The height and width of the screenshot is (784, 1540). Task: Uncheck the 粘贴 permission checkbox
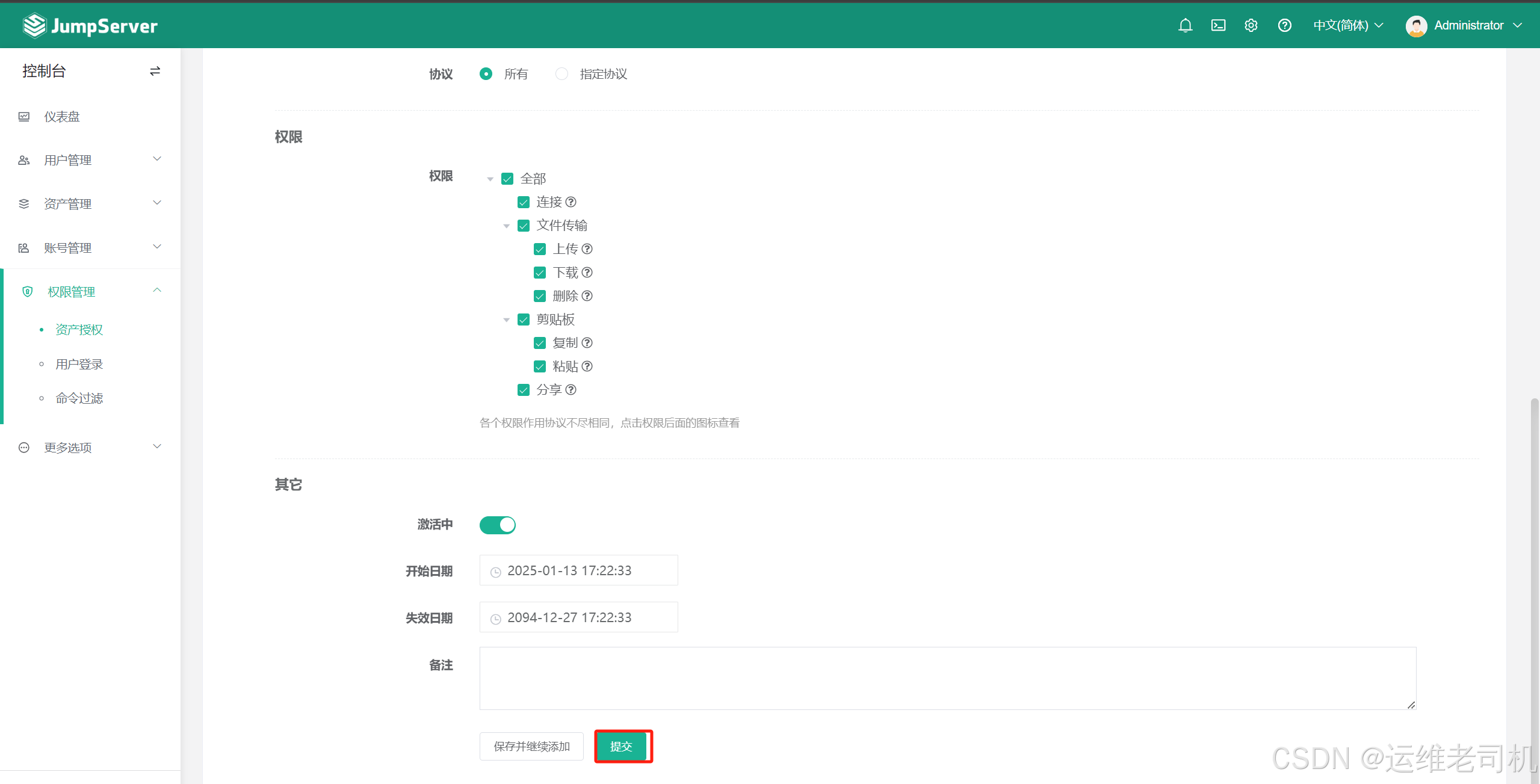[540, 366]
